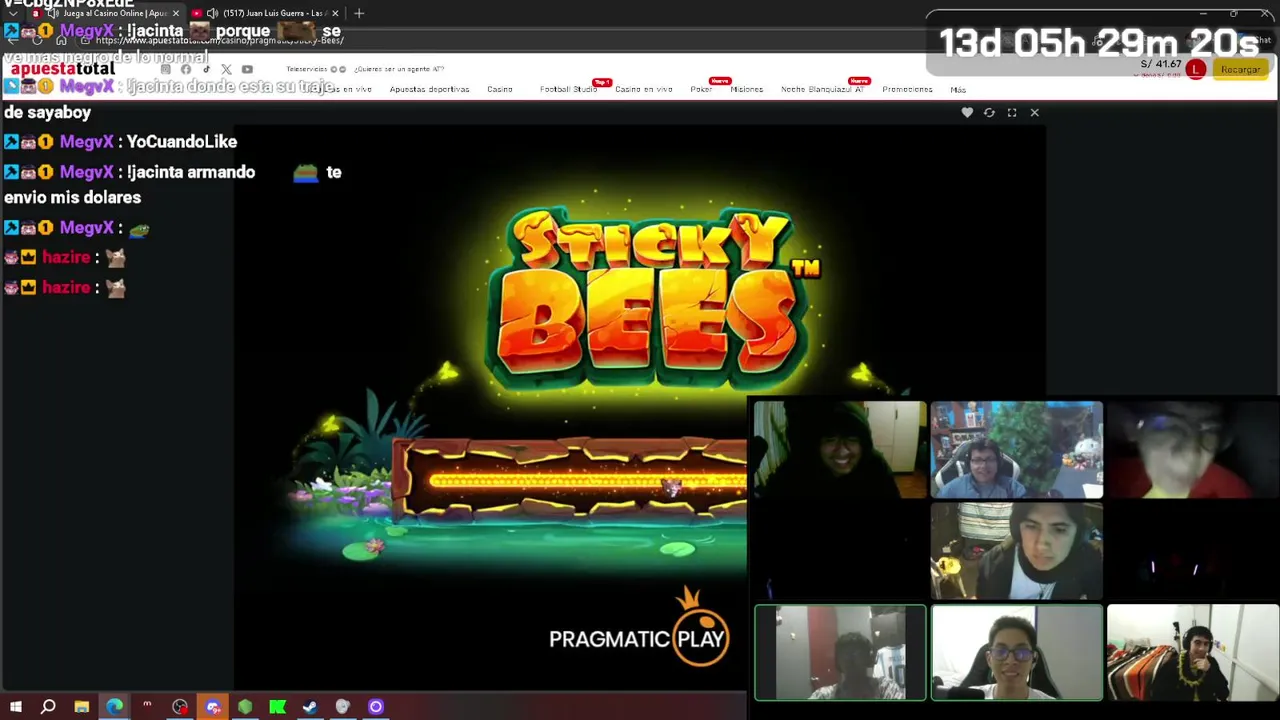
Task: Open the apuestatotal YouTube icon link
Action: click(x=247, y=69)
